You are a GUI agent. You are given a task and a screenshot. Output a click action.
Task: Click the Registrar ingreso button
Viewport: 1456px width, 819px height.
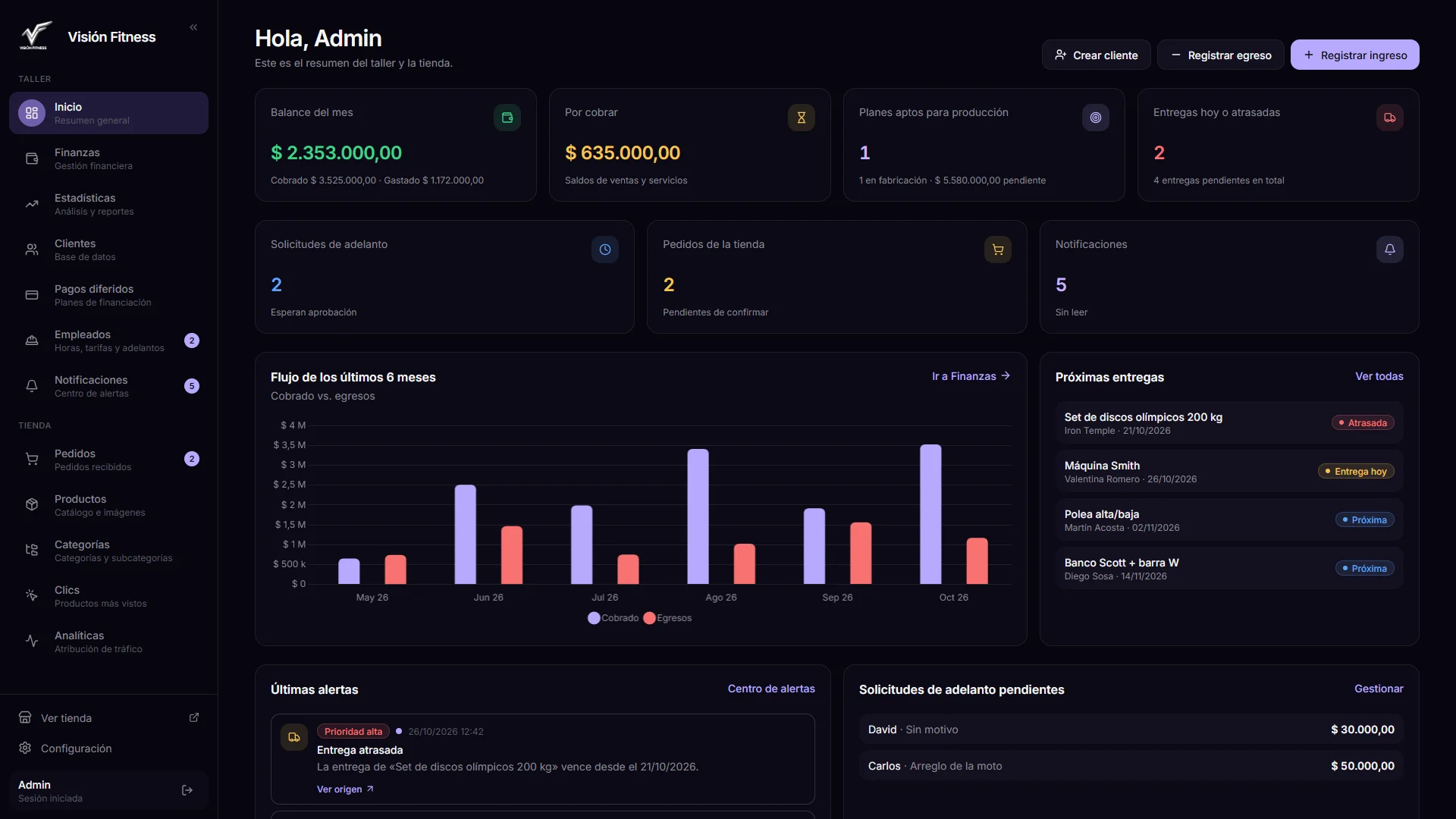coord(1354,55)
